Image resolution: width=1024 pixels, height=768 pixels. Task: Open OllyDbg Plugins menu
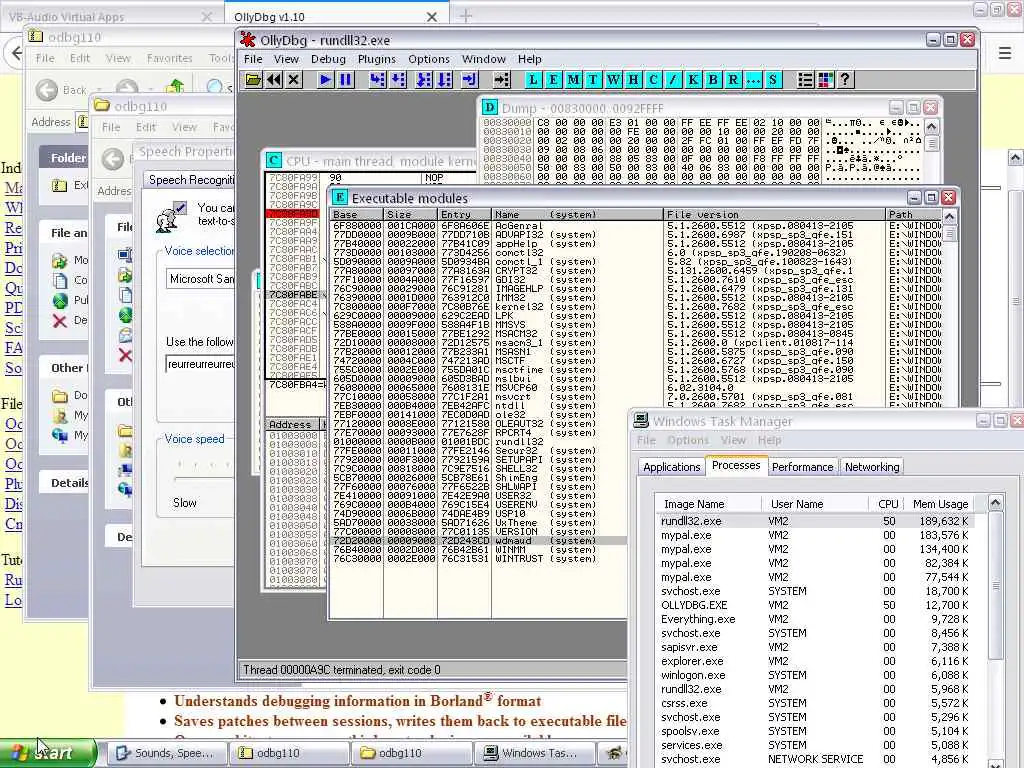click(x=376, y=59)
